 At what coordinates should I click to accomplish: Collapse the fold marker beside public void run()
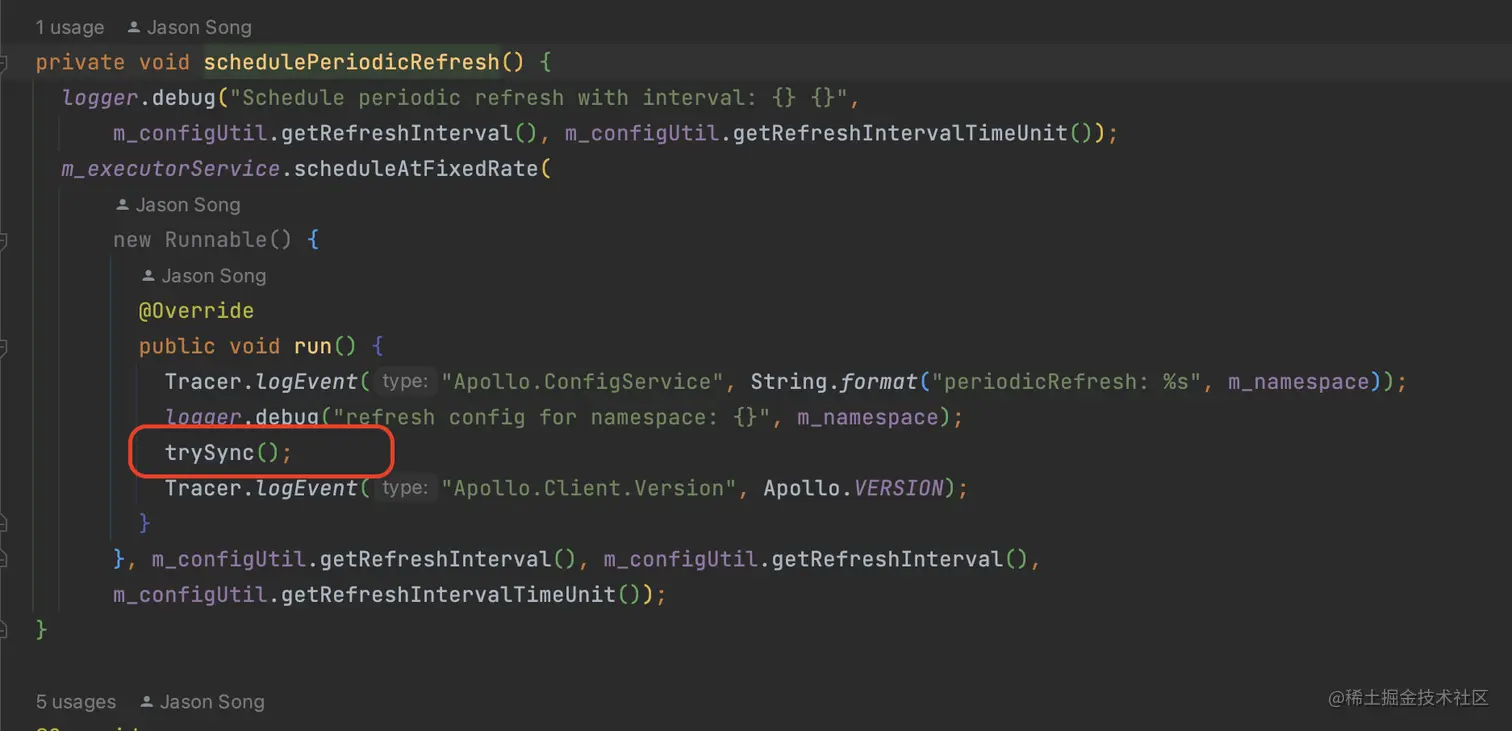(x=4, y=347)
